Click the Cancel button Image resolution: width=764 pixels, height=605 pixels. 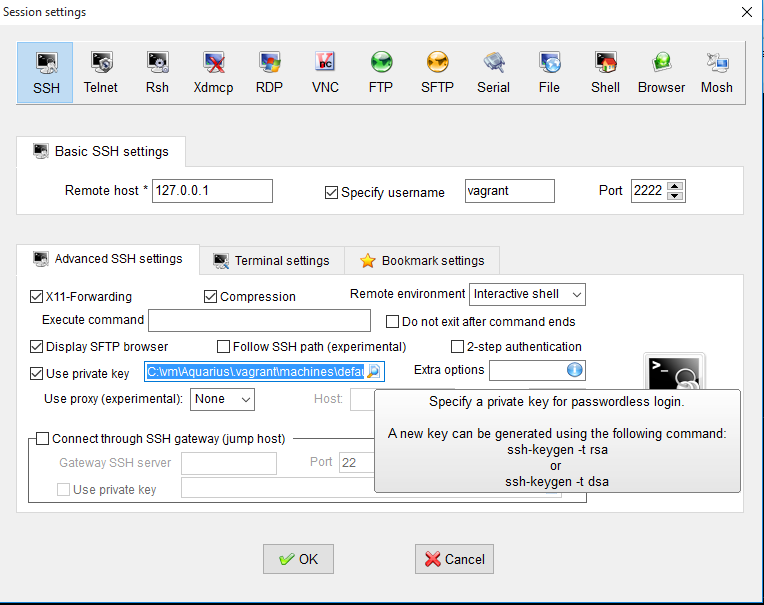(x=454, y=559)
